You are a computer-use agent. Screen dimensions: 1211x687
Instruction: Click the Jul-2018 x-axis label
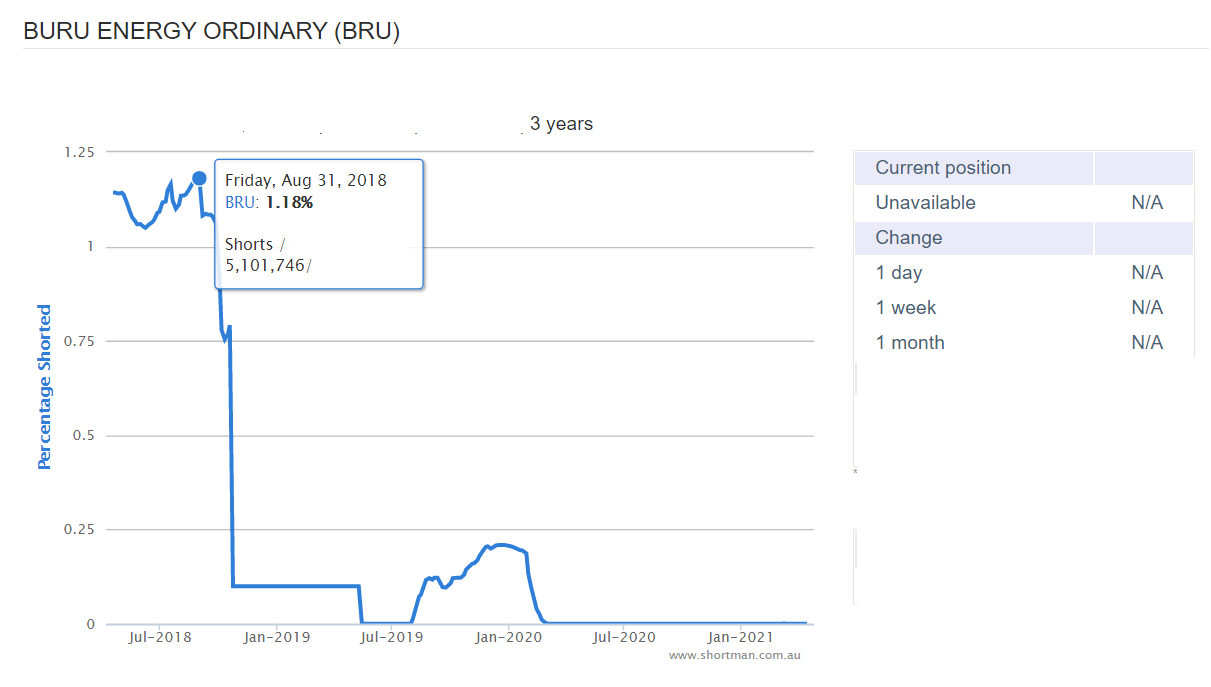click(x=160, y=637)
